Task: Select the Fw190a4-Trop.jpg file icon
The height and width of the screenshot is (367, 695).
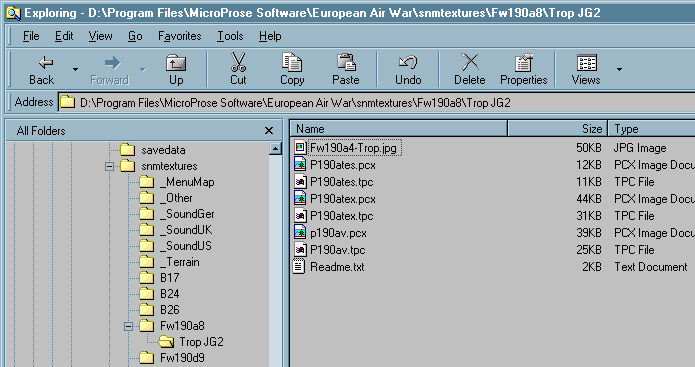Action: point(300,147)
